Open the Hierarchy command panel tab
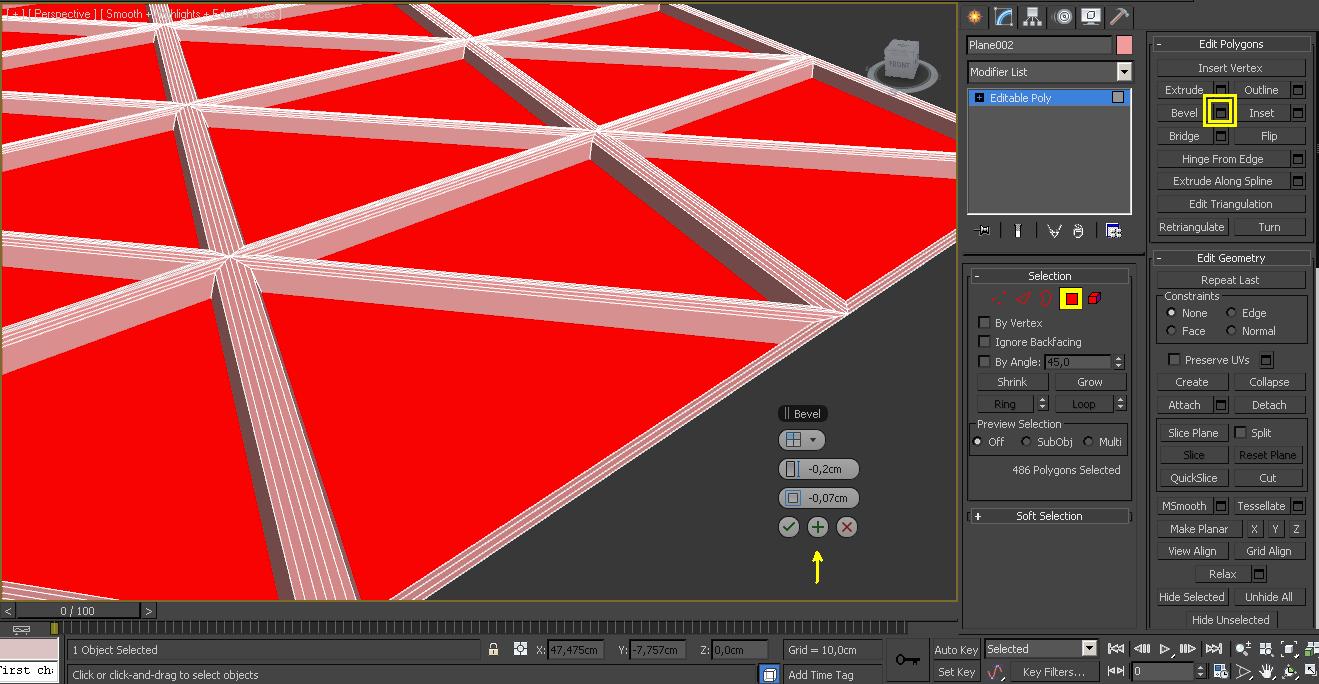 (x=1032, y=16)
